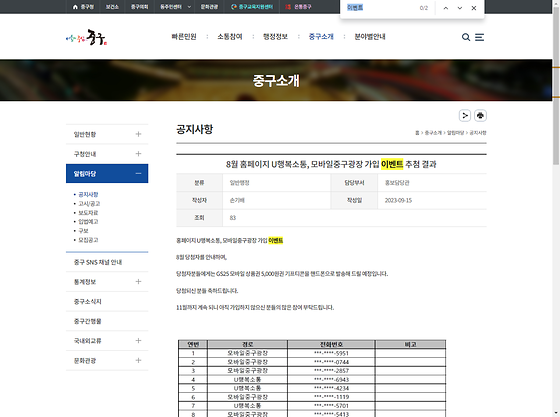
Task: Click phone number ending 6943 in table
Action: point(331,380)
